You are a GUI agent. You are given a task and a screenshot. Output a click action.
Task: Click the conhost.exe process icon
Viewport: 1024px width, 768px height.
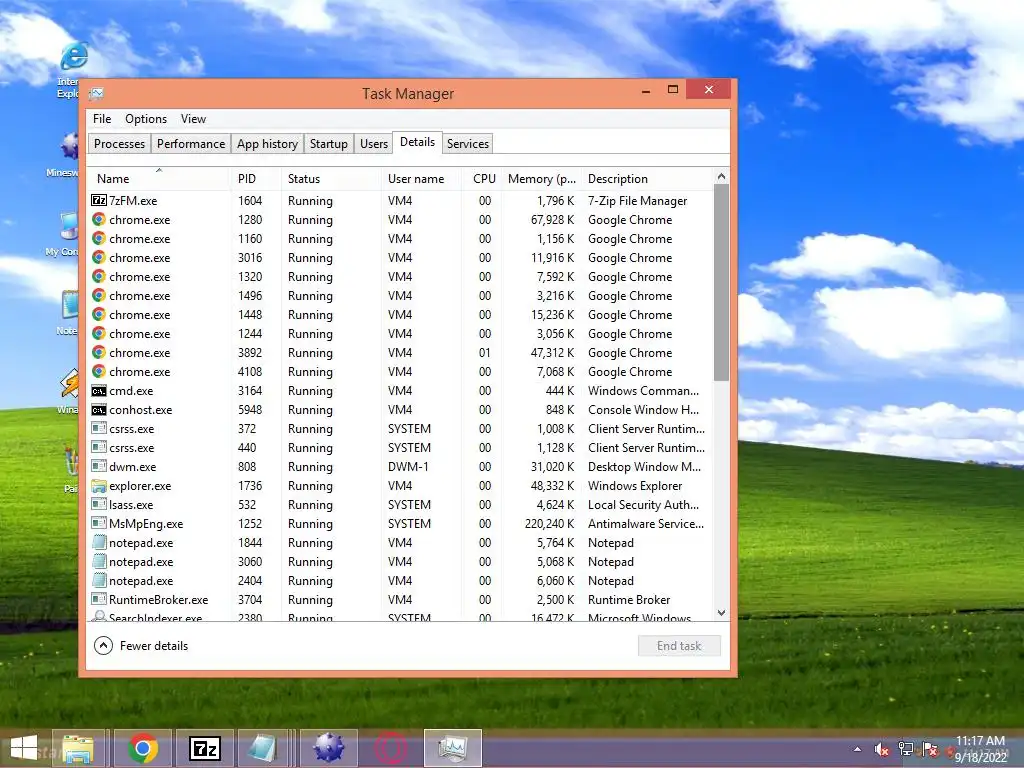pos(99,409)
